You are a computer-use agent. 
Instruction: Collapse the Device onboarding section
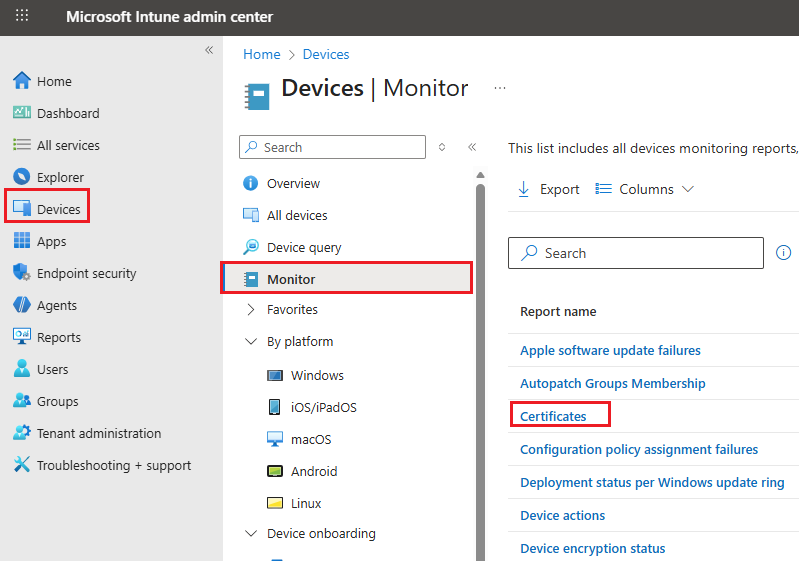(251, 534)
